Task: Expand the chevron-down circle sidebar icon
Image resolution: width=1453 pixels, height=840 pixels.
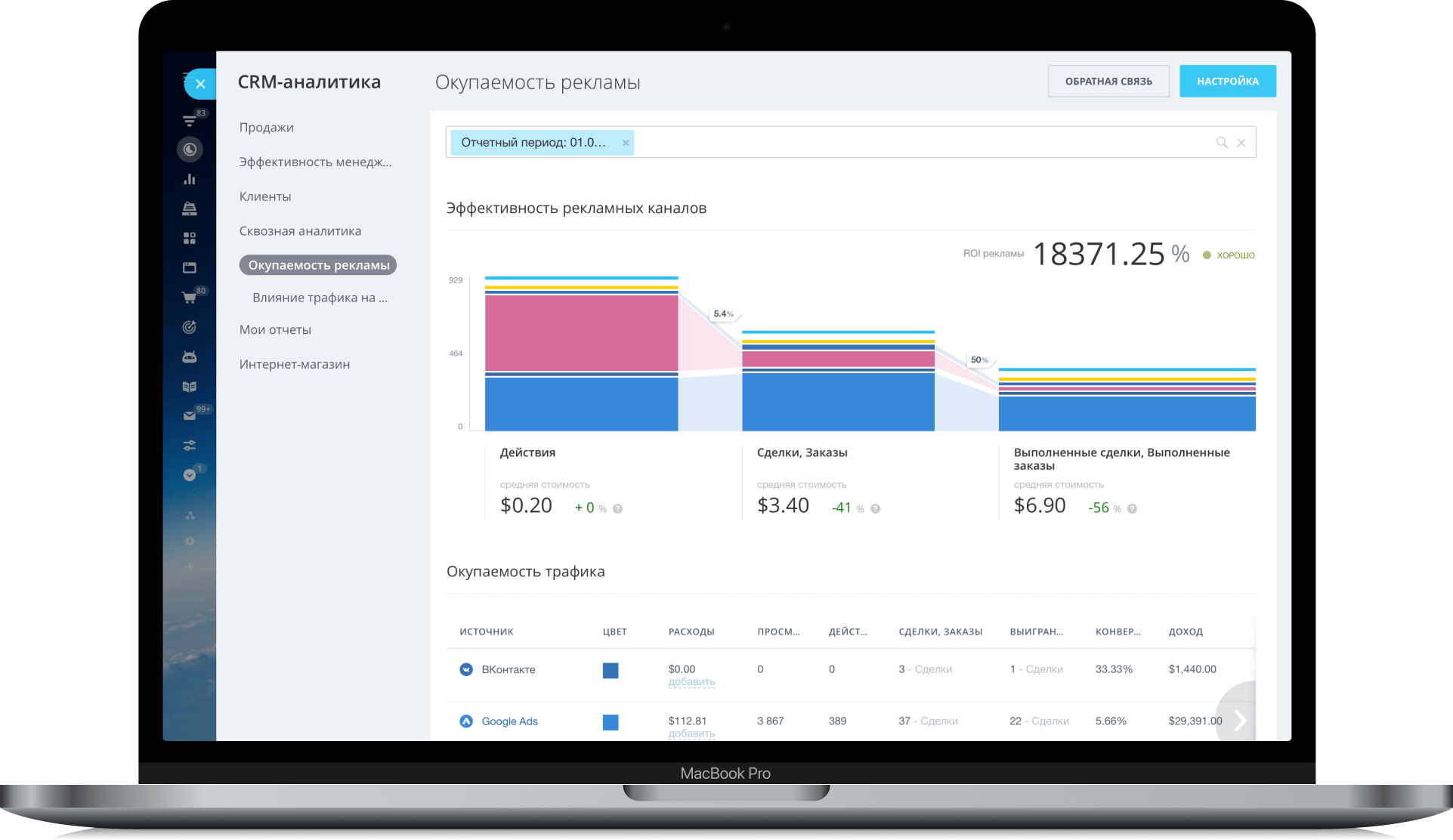Action: coord(190,475)
